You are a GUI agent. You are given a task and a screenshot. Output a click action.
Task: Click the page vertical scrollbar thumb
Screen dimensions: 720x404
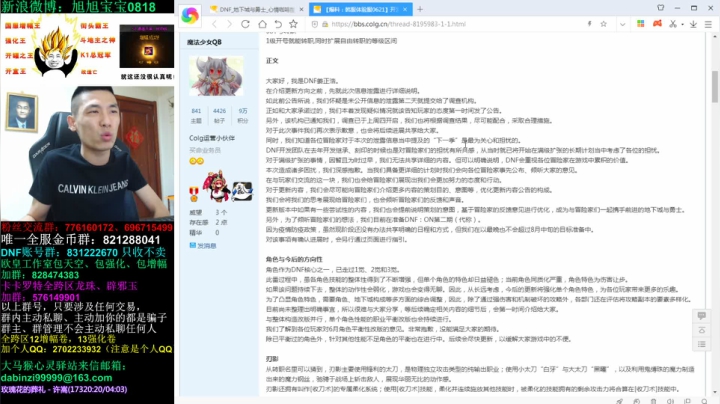click(714, 86)
